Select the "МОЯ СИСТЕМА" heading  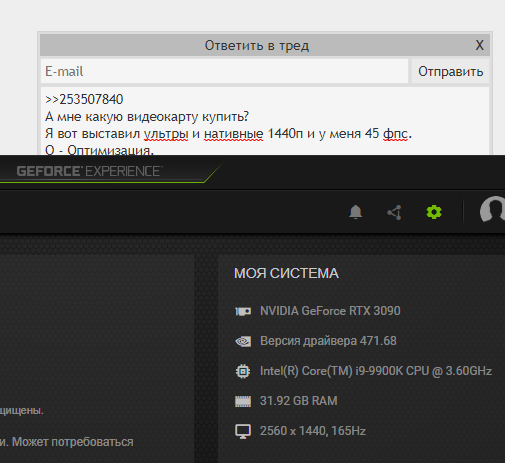point(286,273)
